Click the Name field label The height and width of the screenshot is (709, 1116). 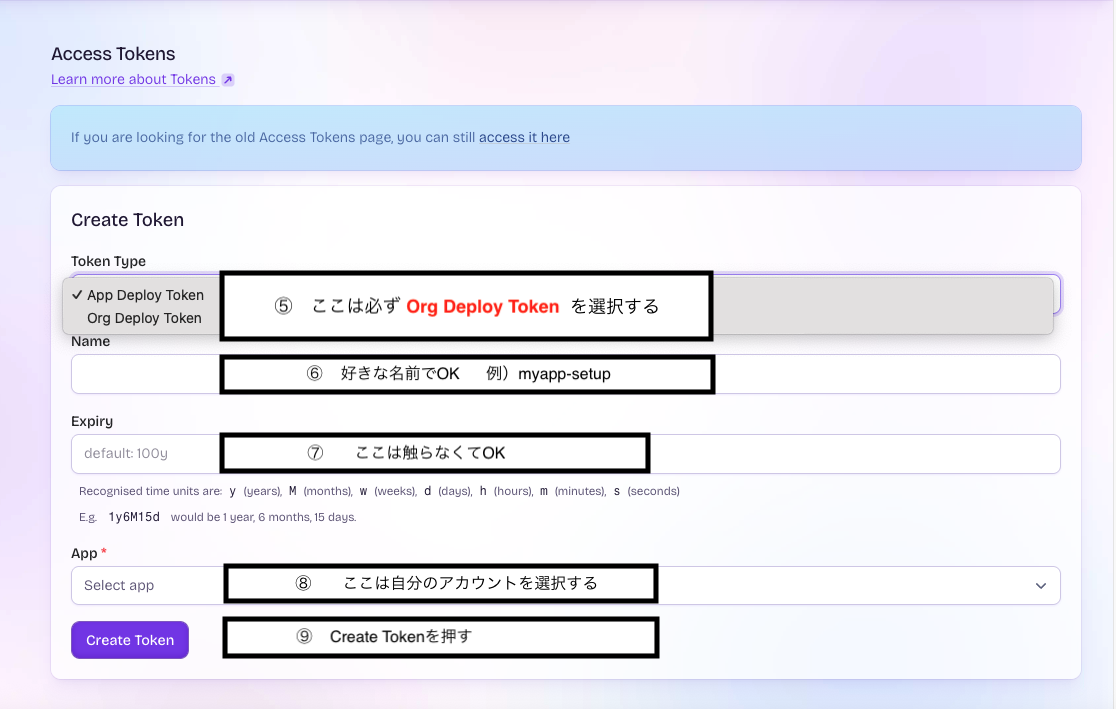click(91, 341)
